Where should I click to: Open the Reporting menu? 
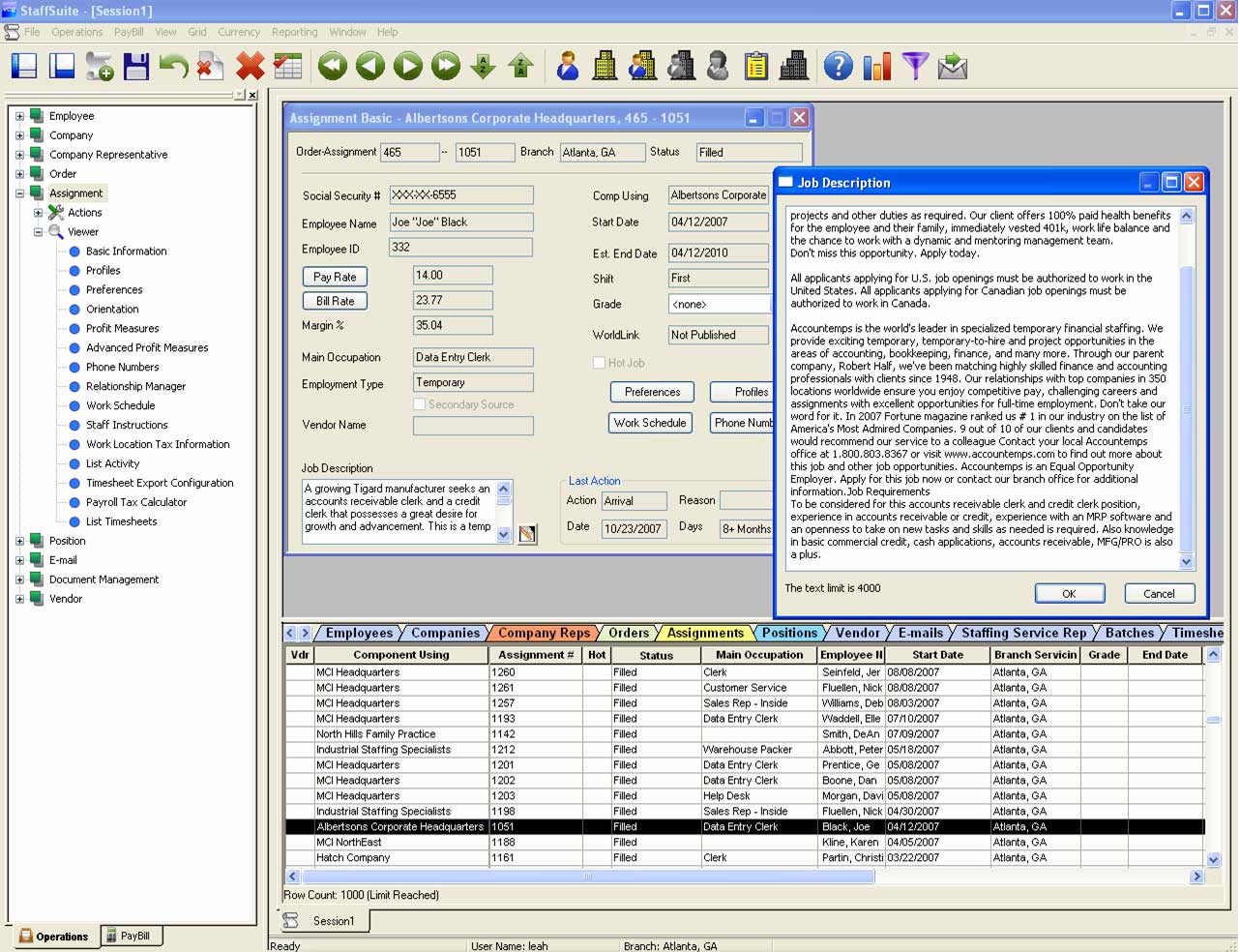(294, 32)
